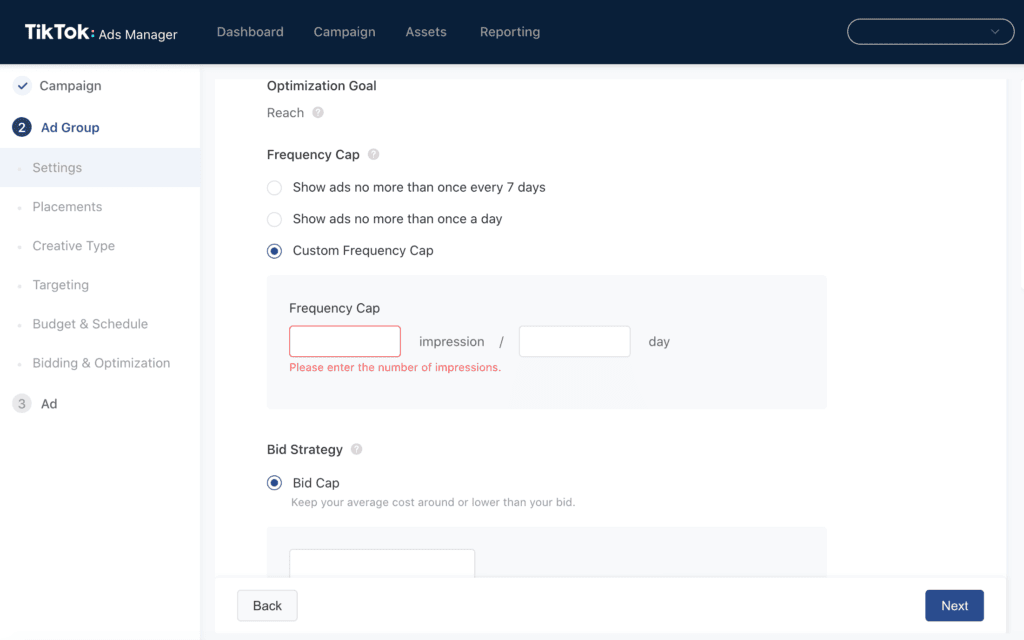Select 'Show ads no more than once every 7 days'
Screen dimensions: 1024x640
pos(274,188)
